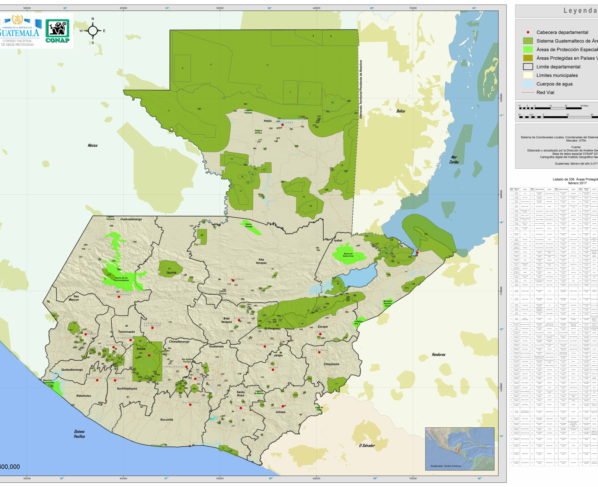Click the CONAP logo

(x=58, y=31)
